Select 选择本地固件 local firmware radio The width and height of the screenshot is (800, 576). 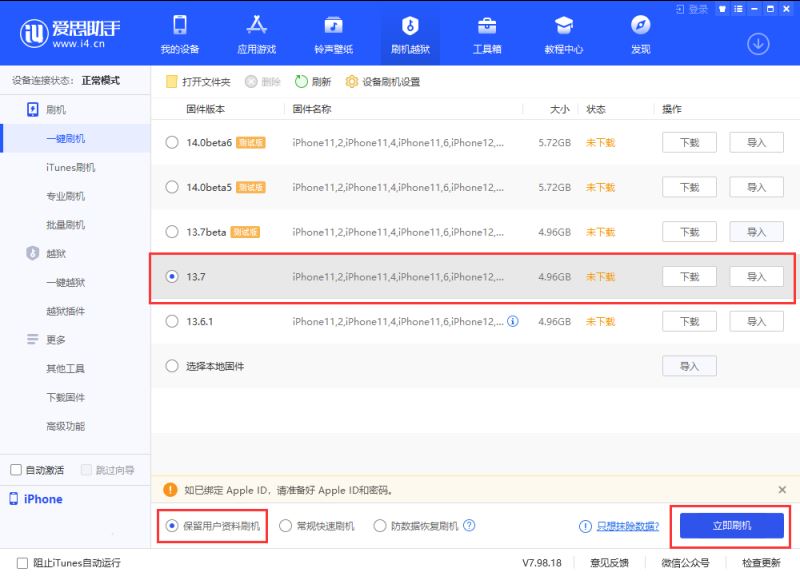coord(172,366)
